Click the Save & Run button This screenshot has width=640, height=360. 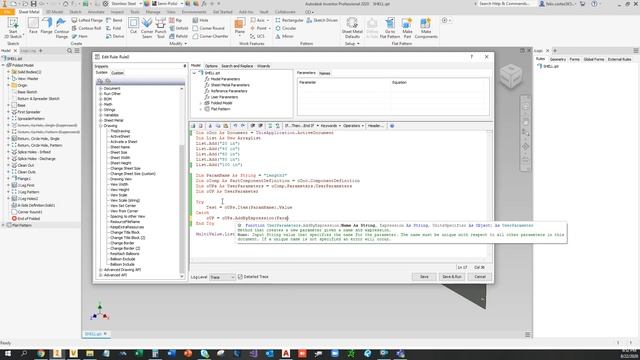(x=452, y=277)
